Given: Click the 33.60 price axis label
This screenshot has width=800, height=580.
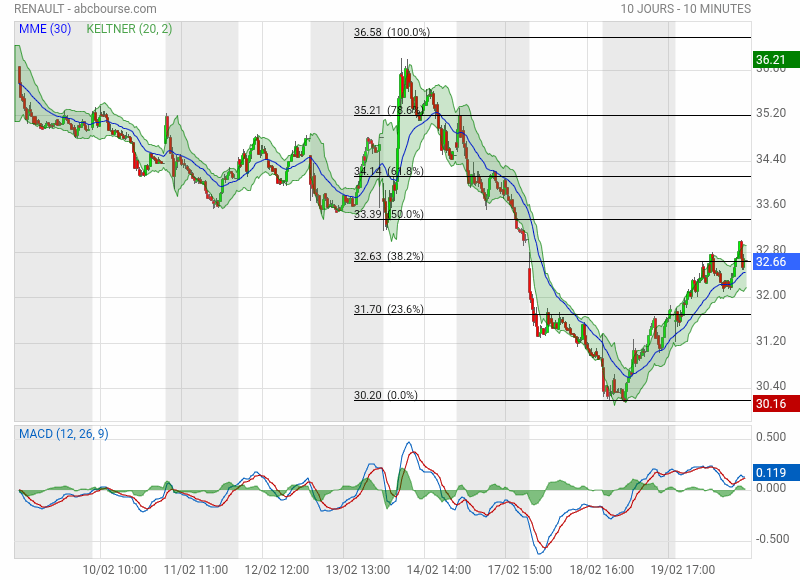Looking at the screenshot, I should click(771, 204).
